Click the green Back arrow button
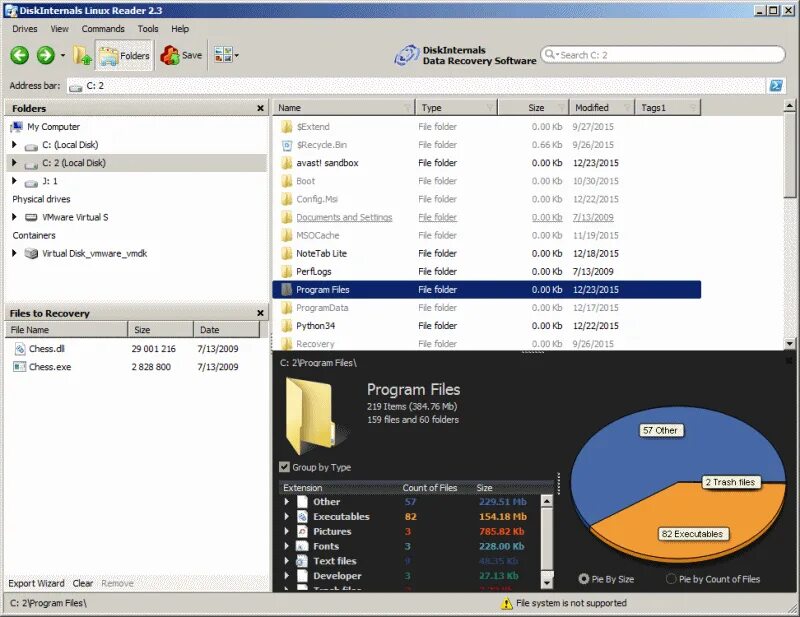 click(x=20, y=55)
